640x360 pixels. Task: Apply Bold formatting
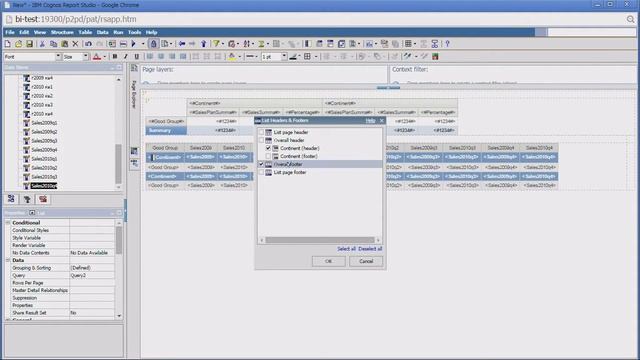(x=115, y=57)
